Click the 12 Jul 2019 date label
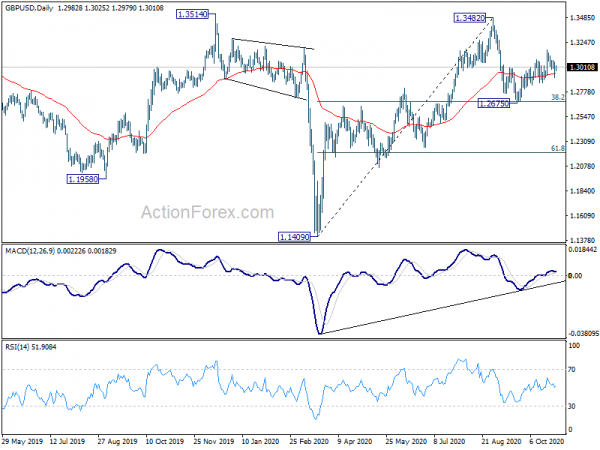 (x=67, y=441)
